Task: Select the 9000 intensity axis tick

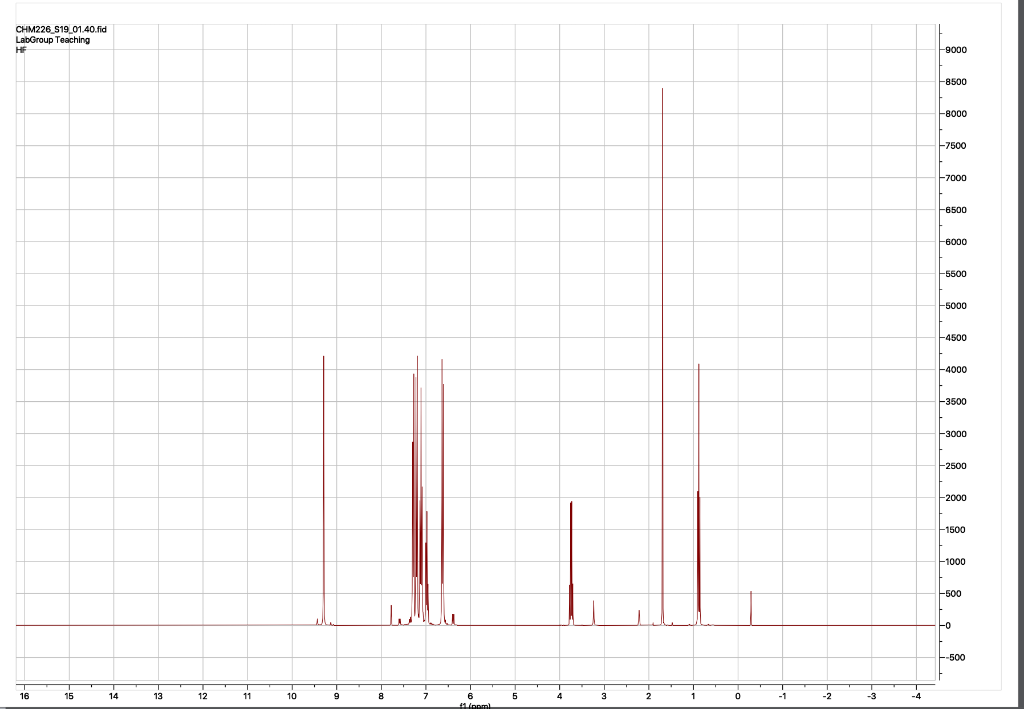Action: (x=957, y=49)
